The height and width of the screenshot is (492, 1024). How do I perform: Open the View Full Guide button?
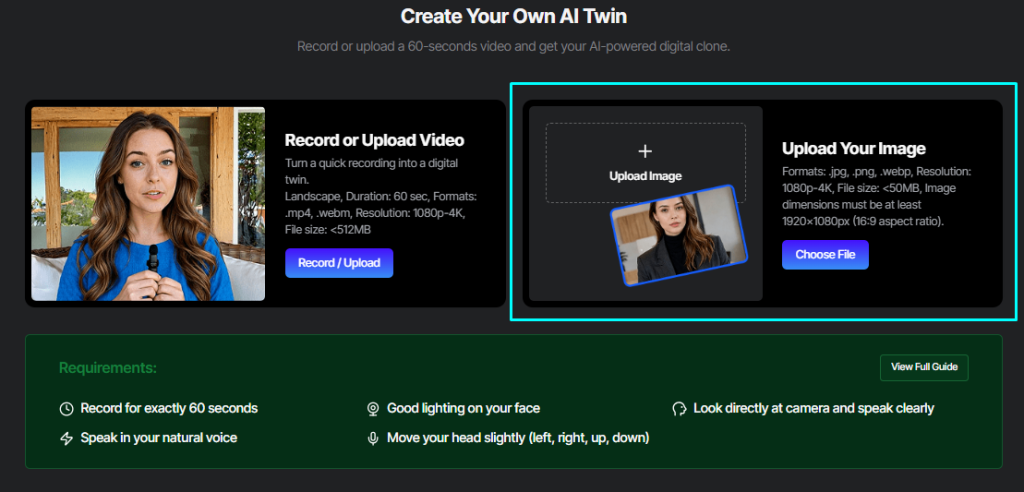(x=924, y=367)
